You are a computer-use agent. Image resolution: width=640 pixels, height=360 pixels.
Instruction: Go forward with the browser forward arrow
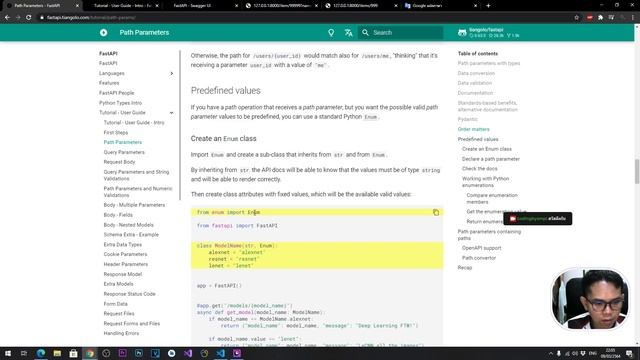[x=18, y=18]
